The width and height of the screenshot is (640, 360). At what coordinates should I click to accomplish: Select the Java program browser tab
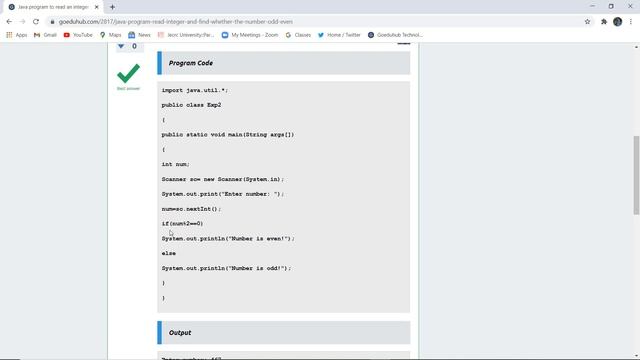[53, 7]
